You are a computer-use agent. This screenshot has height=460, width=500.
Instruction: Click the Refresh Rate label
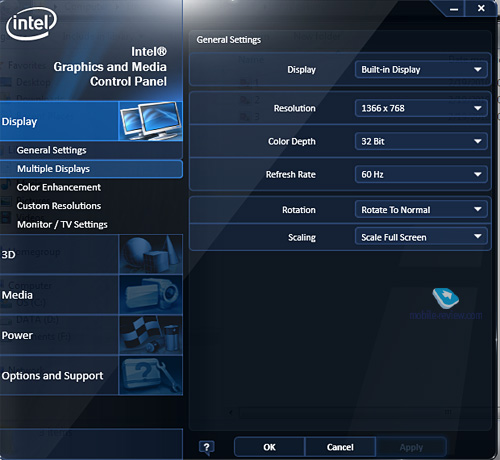click(291, 174)
